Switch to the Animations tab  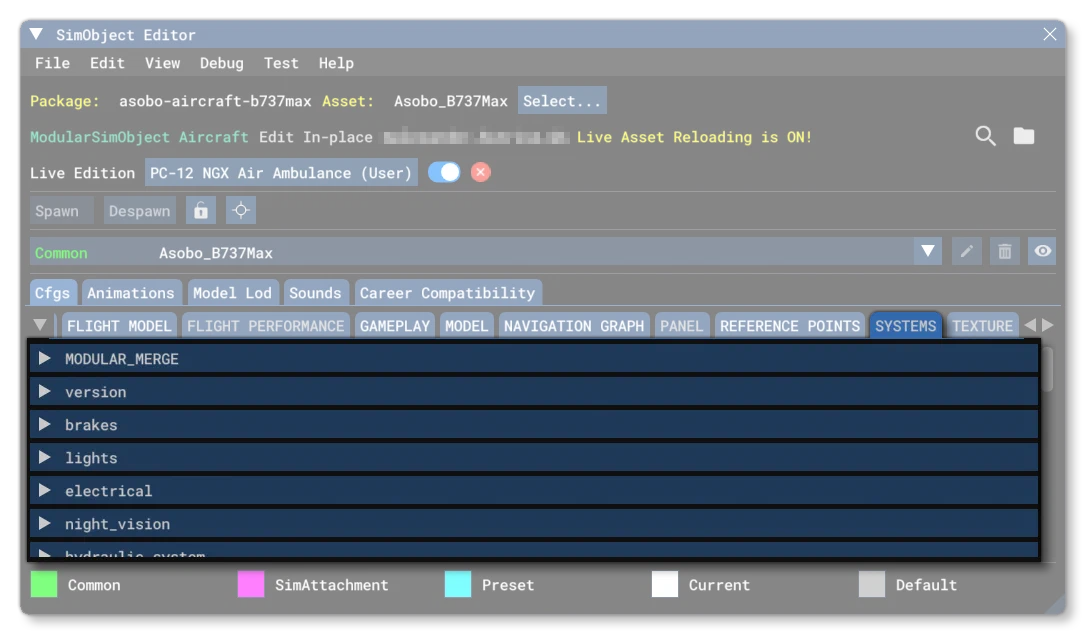(131, 293)
